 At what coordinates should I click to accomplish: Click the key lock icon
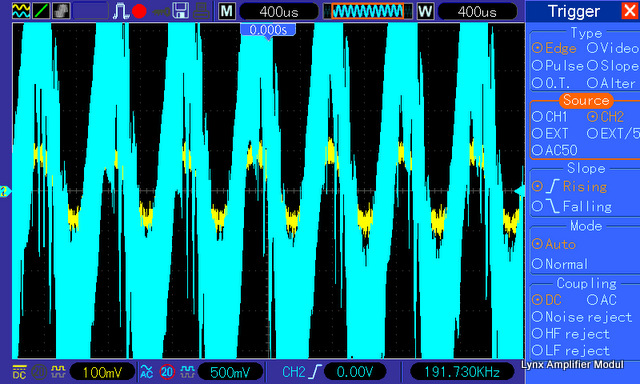(160, 12)
